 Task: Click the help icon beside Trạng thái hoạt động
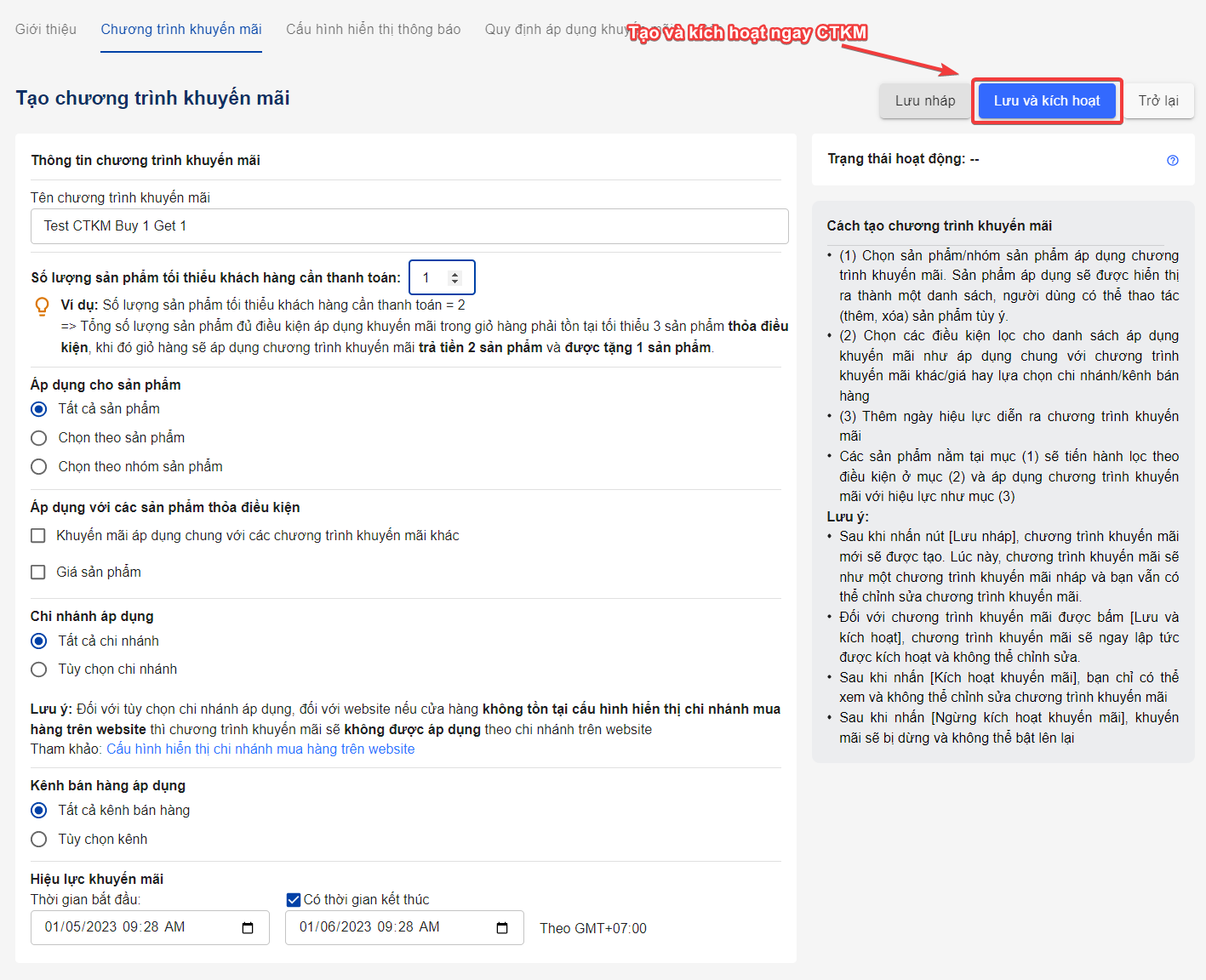1173,160
